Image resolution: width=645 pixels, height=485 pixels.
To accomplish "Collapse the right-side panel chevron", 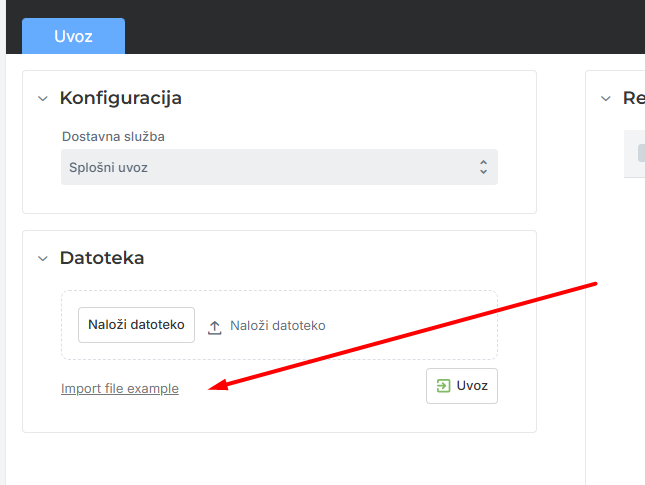I will pyautogui.click(x=606, y=99).
